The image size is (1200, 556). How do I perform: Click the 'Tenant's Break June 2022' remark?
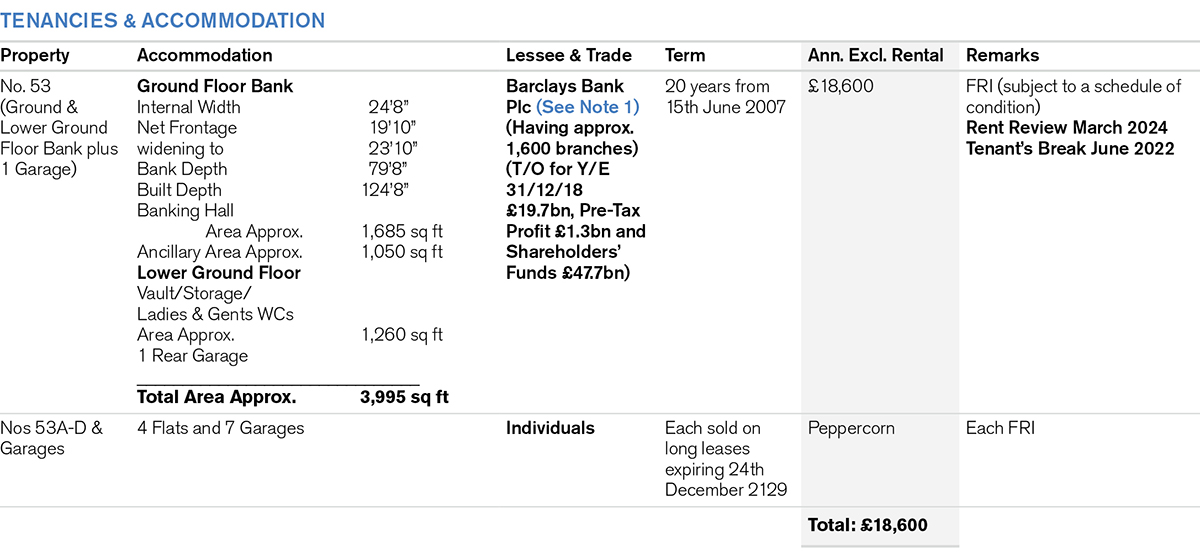point(1070,149)
